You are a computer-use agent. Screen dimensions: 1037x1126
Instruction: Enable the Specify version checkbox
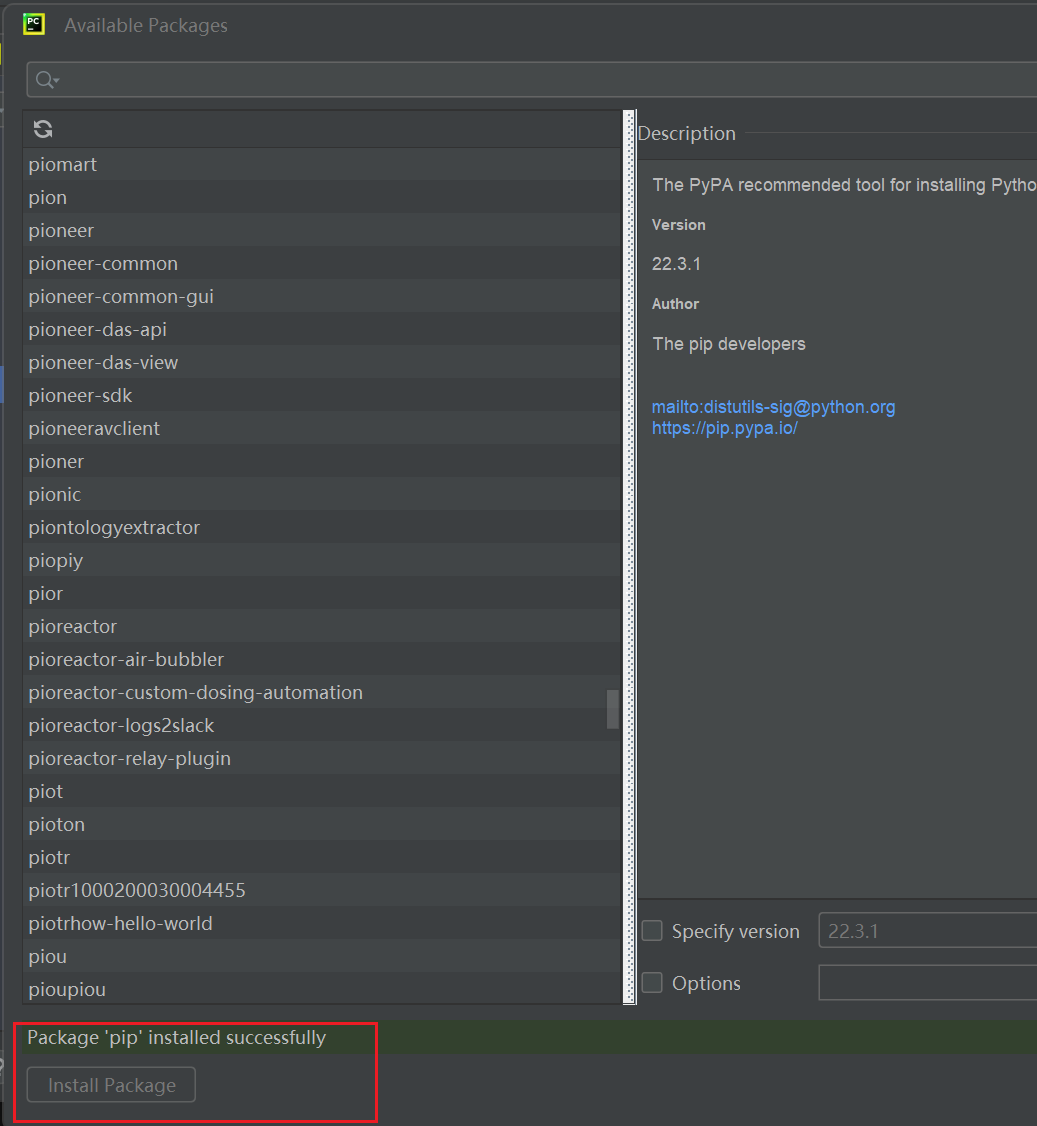pos(651,930)
